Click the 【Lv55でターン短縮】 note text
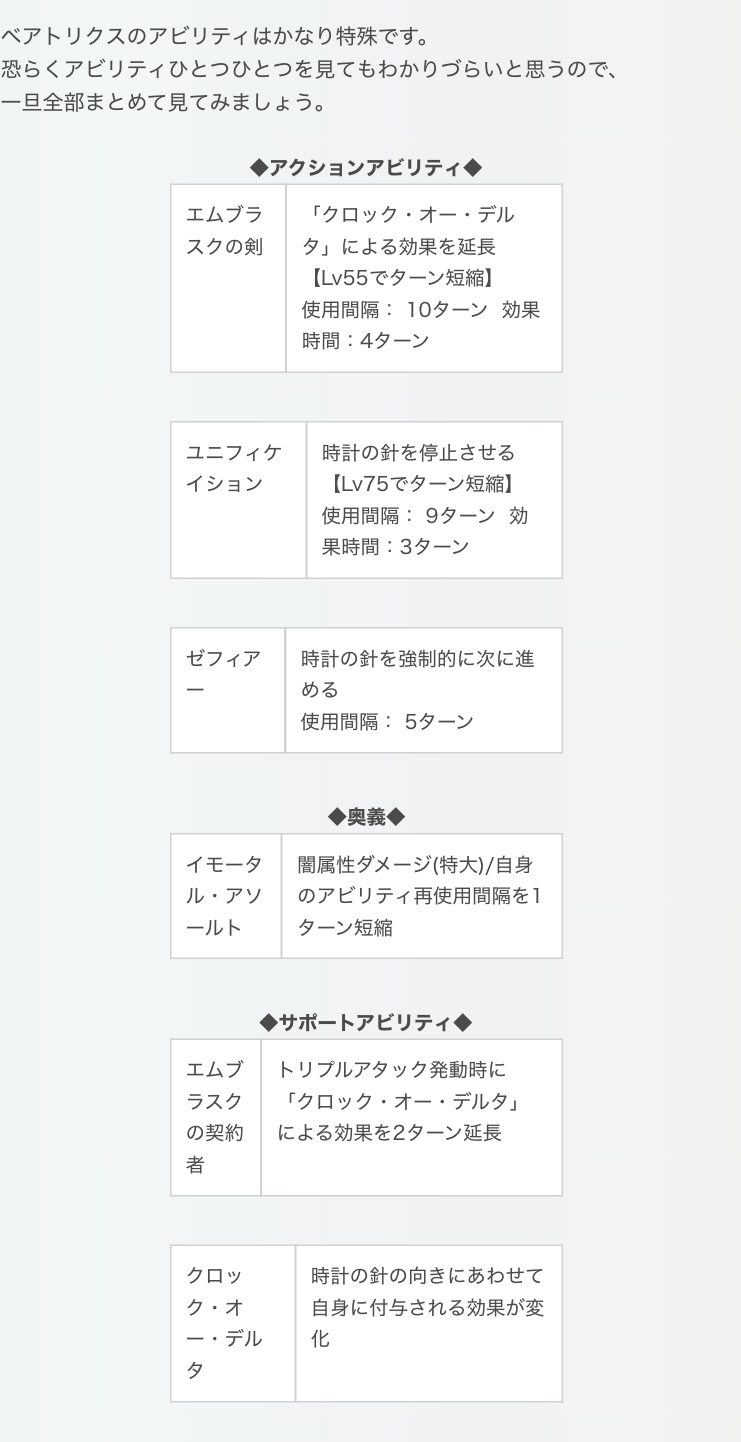 click(398, 278)
